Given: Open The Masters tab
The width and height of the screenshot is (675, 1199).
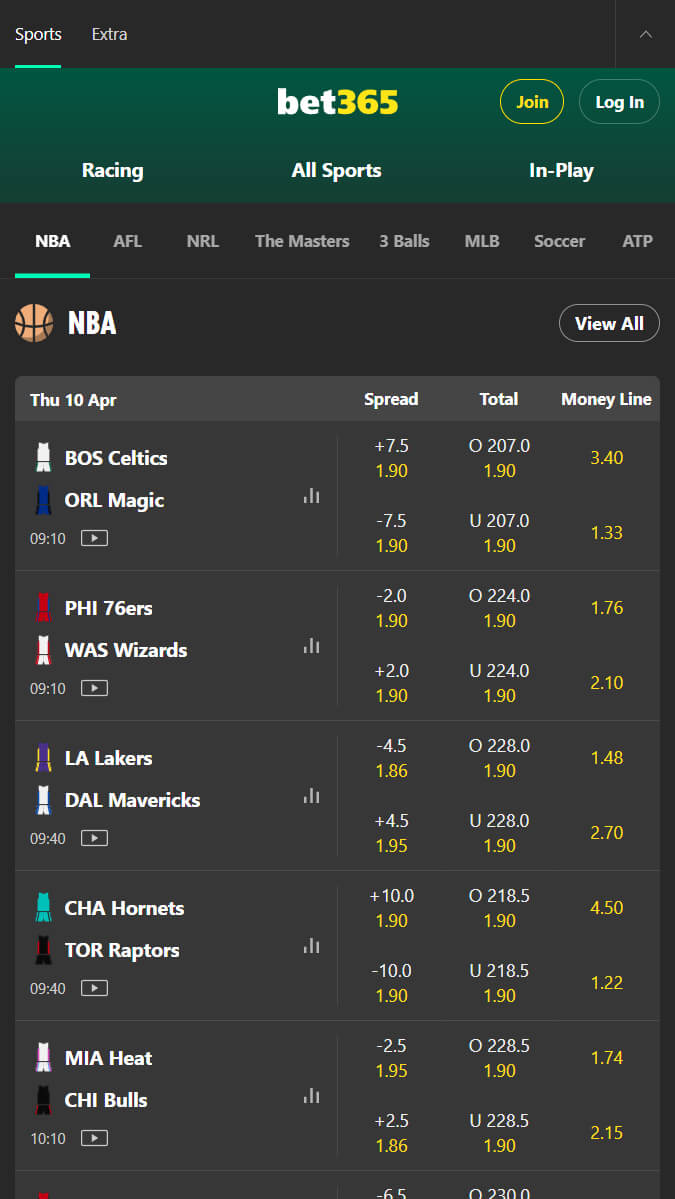Looking at the screenshot, I should [x=302, y=241].
